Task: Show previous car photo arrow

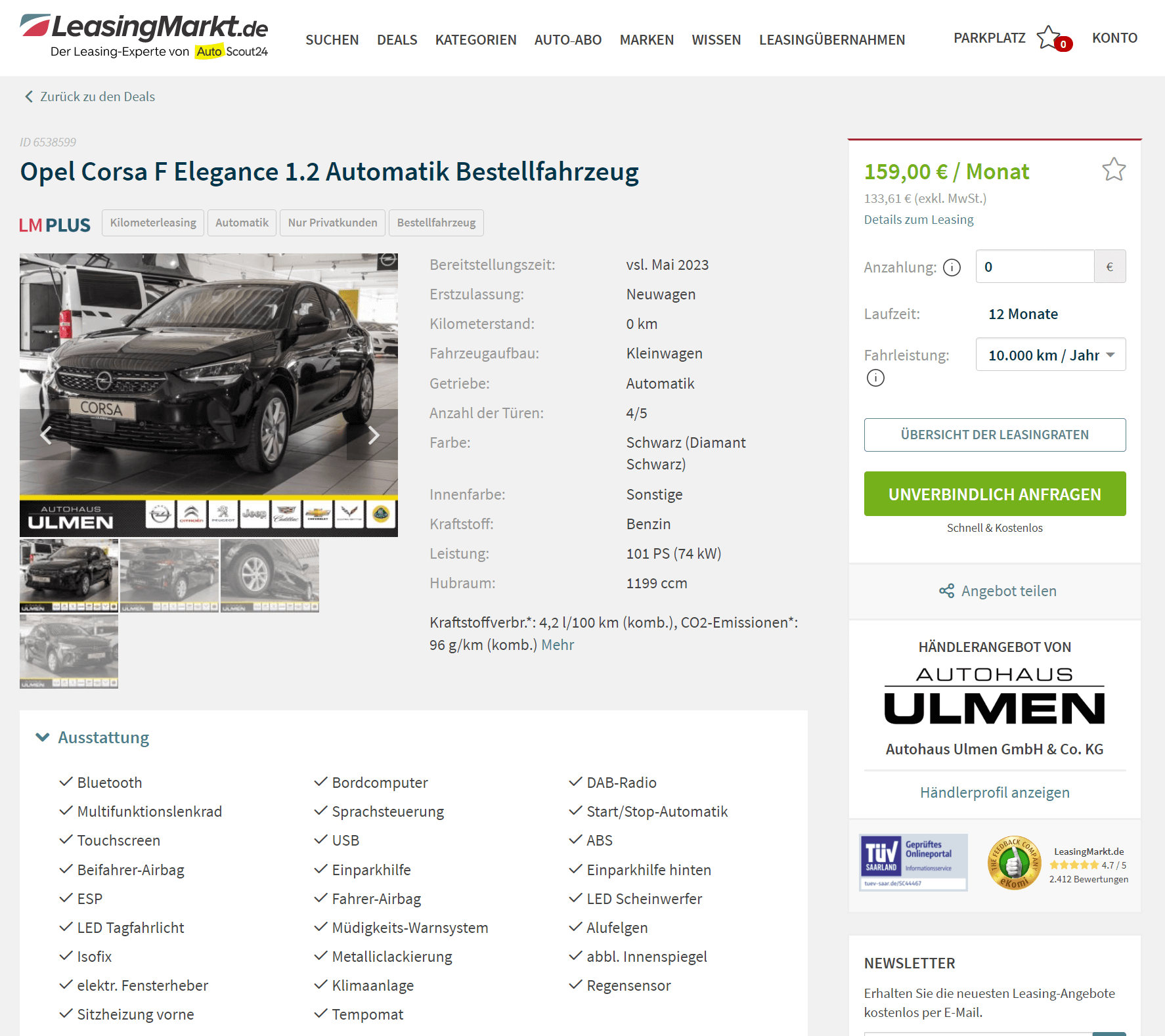Action: pyautogui.click(x=45, y=435)
